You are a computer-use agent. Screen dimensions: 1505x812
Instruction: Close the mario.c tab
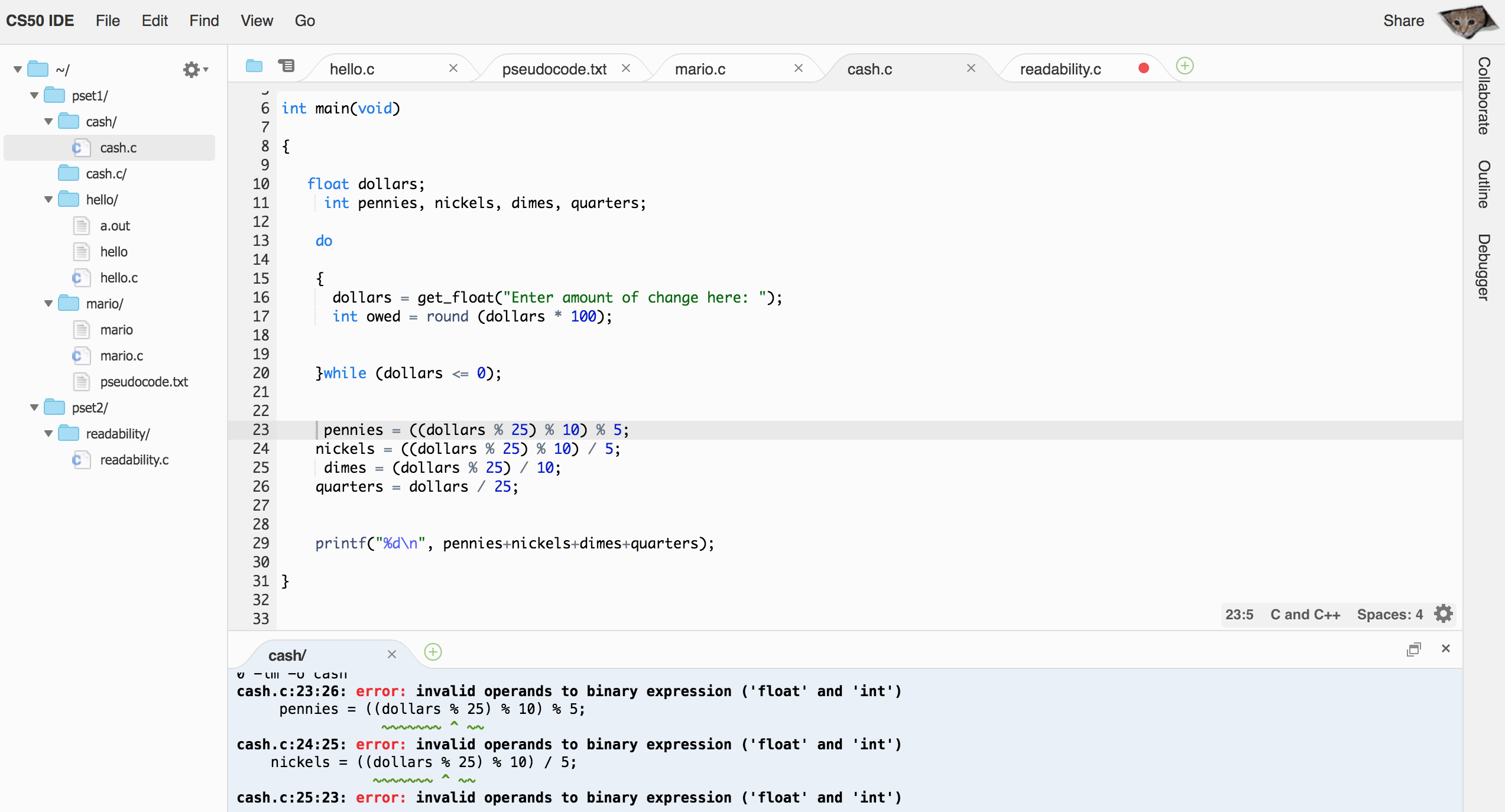(x=799, y=69)
